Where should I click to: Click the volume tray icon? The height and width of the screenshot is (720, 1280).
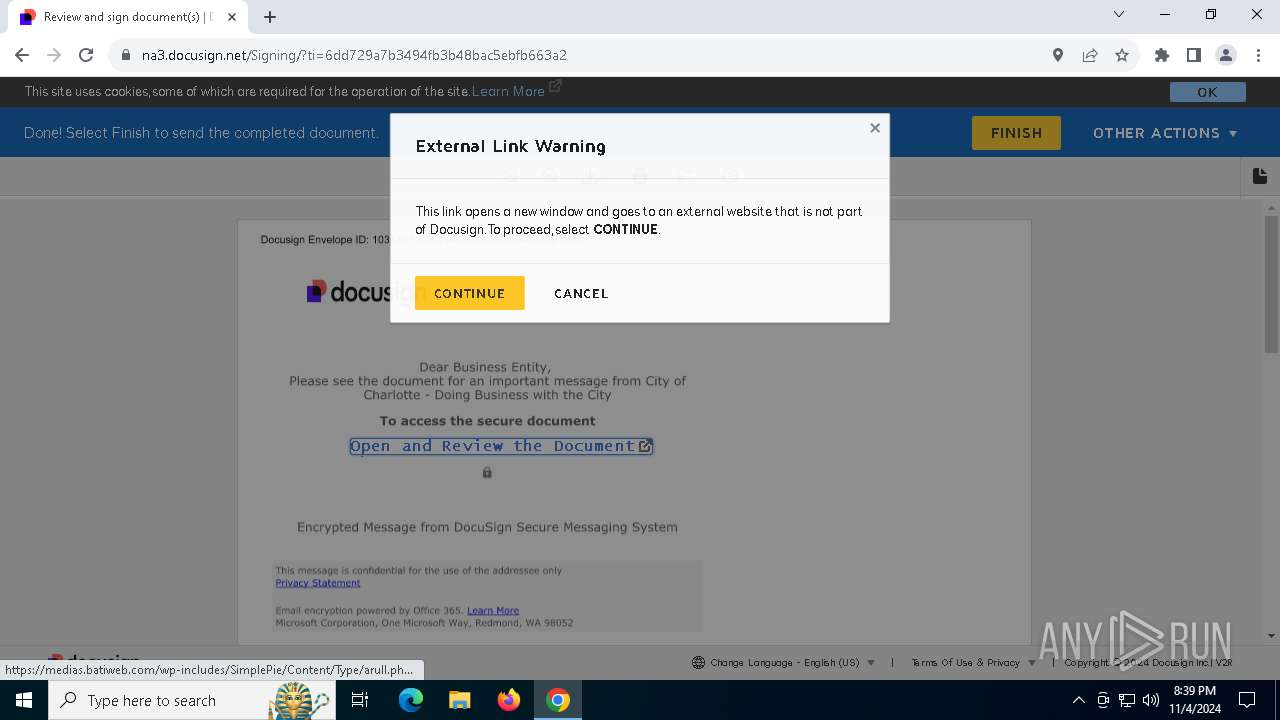pos(1151,700)
